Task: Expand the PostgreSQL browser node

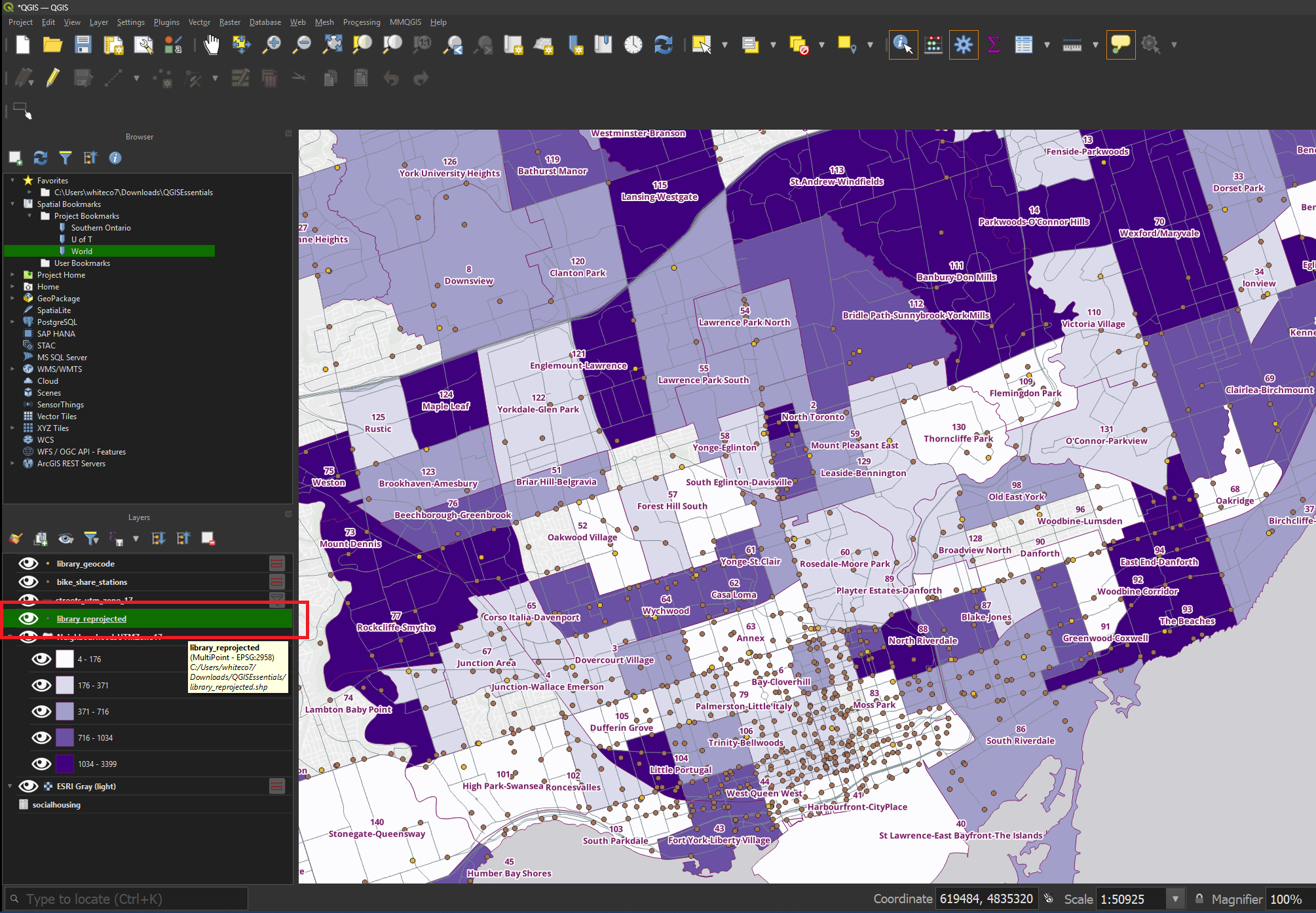Action: click(12, 322)
